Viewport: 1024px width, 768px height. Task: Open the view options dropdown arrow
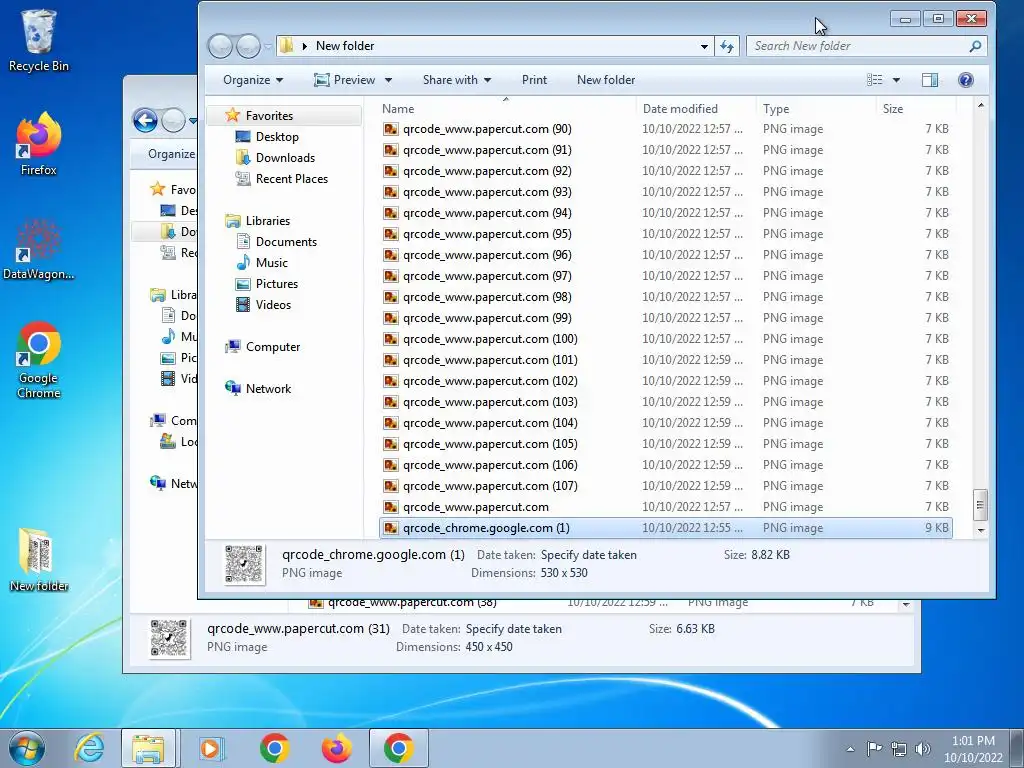click(x=896, y=80)
